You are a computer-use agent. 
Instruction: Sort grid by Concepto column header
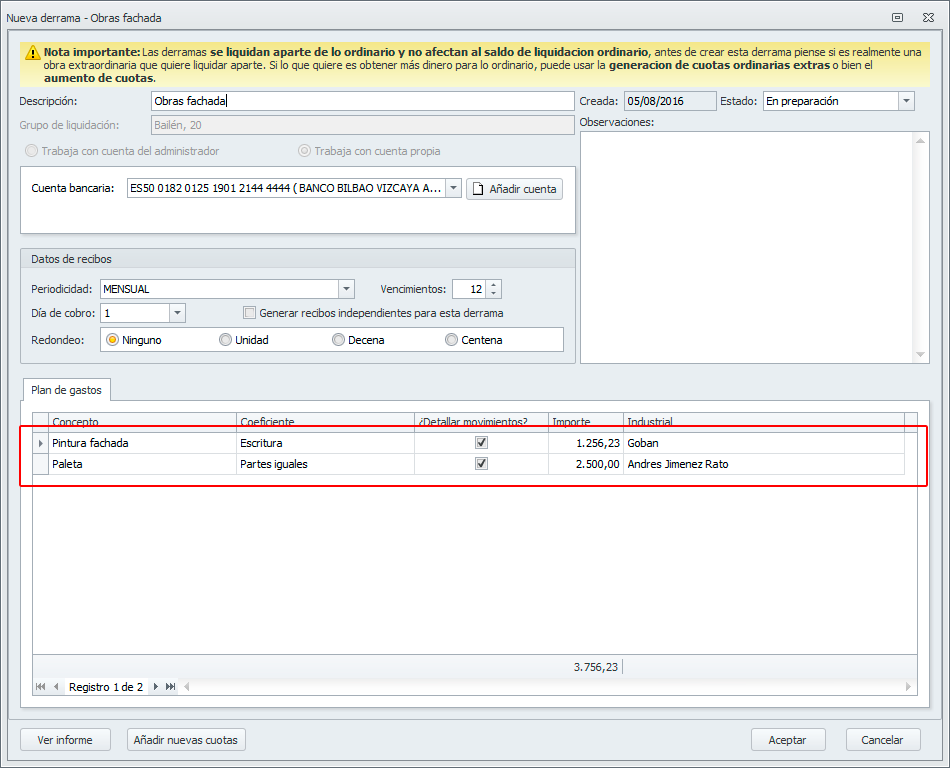coord(142,422)
